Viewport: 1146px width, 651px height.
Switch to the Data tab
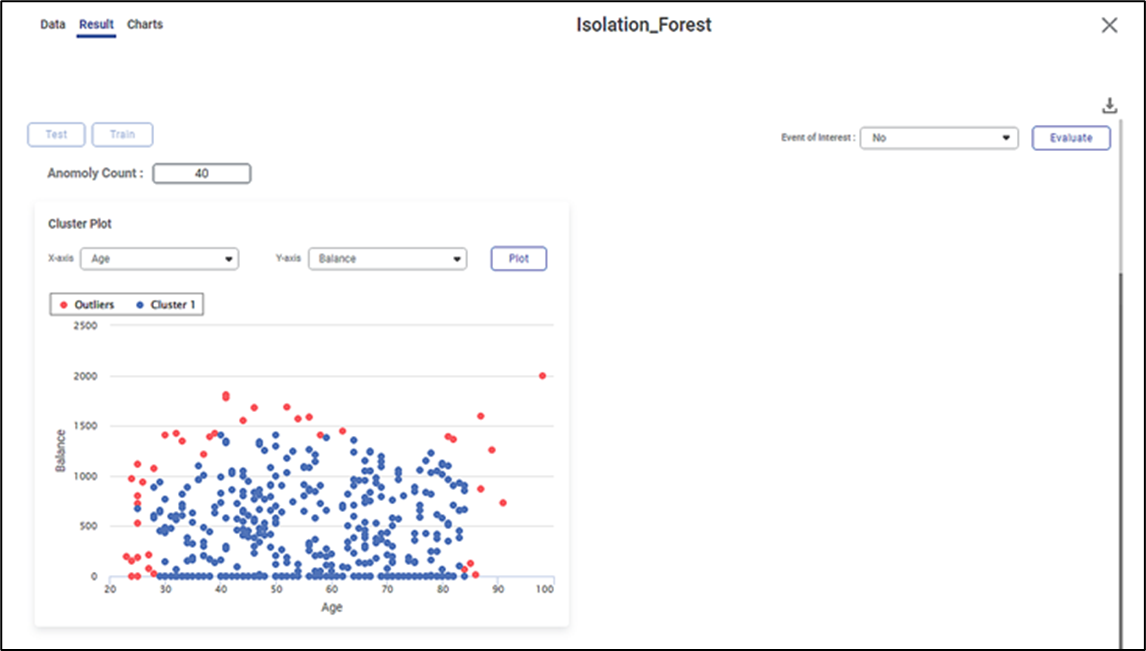point(53,24)
